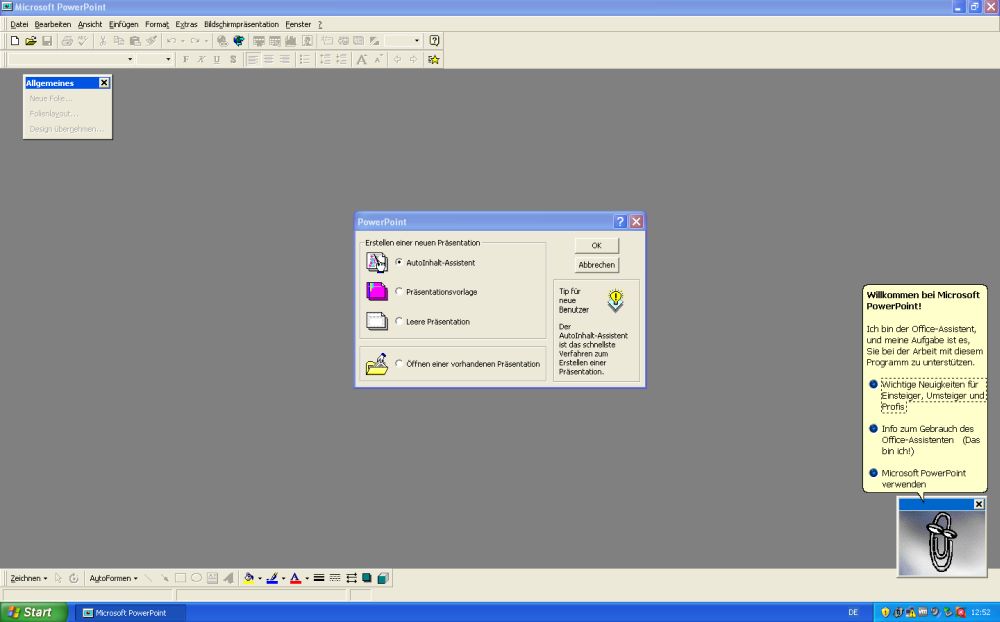Click the Windows Start button

coord(33,612)
